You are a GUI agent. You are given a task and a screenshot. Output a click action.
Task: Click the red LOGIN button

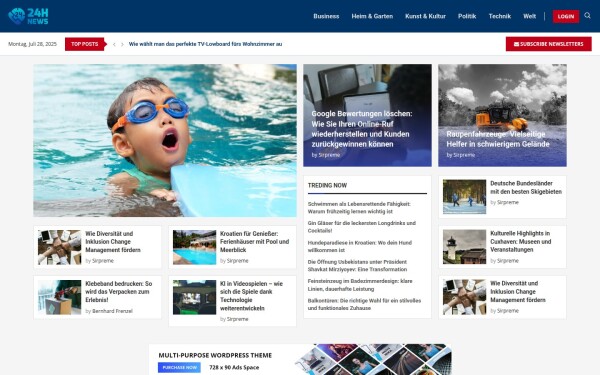pos(566,16)
